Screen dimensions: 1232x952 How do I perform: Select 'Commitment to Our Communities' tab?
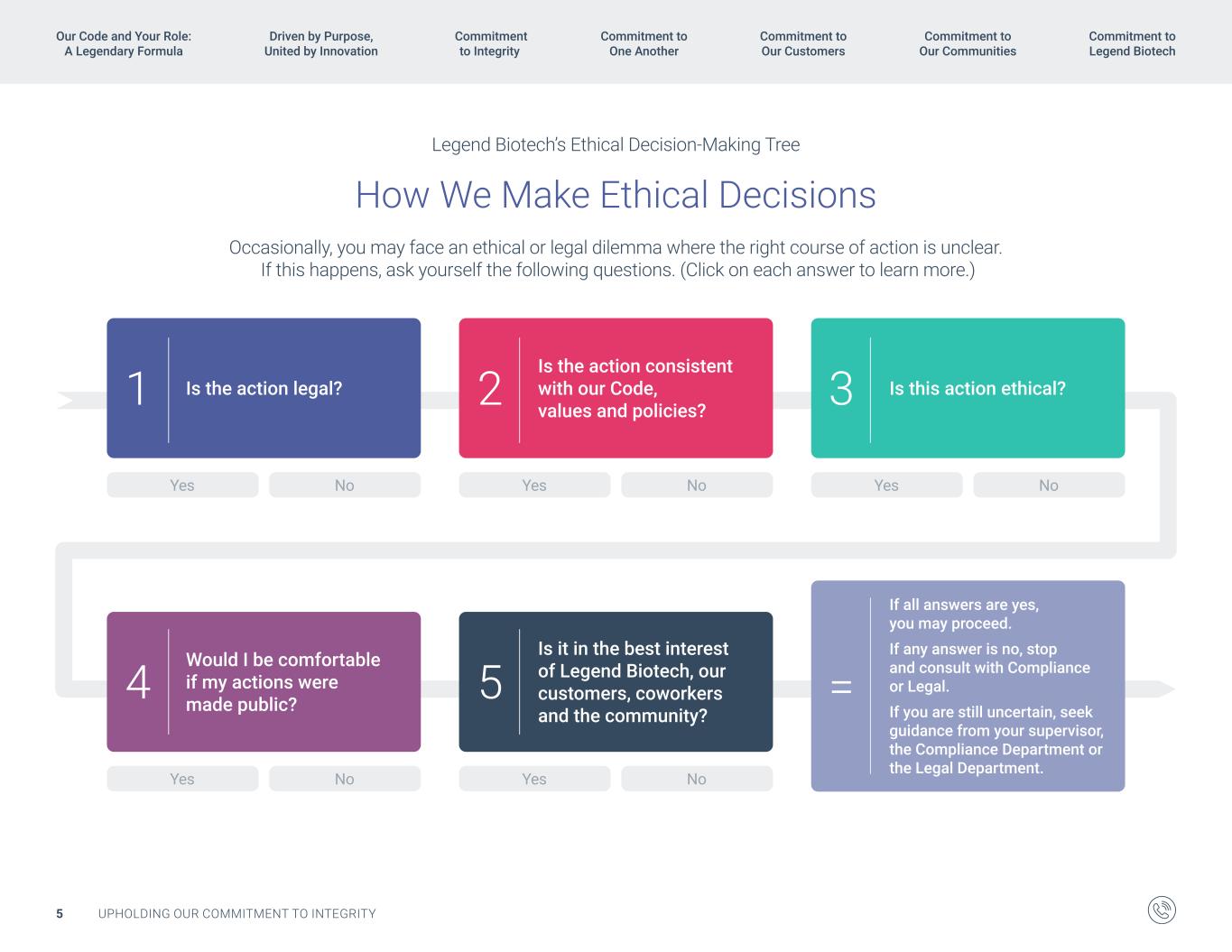(x=968, y=43)
